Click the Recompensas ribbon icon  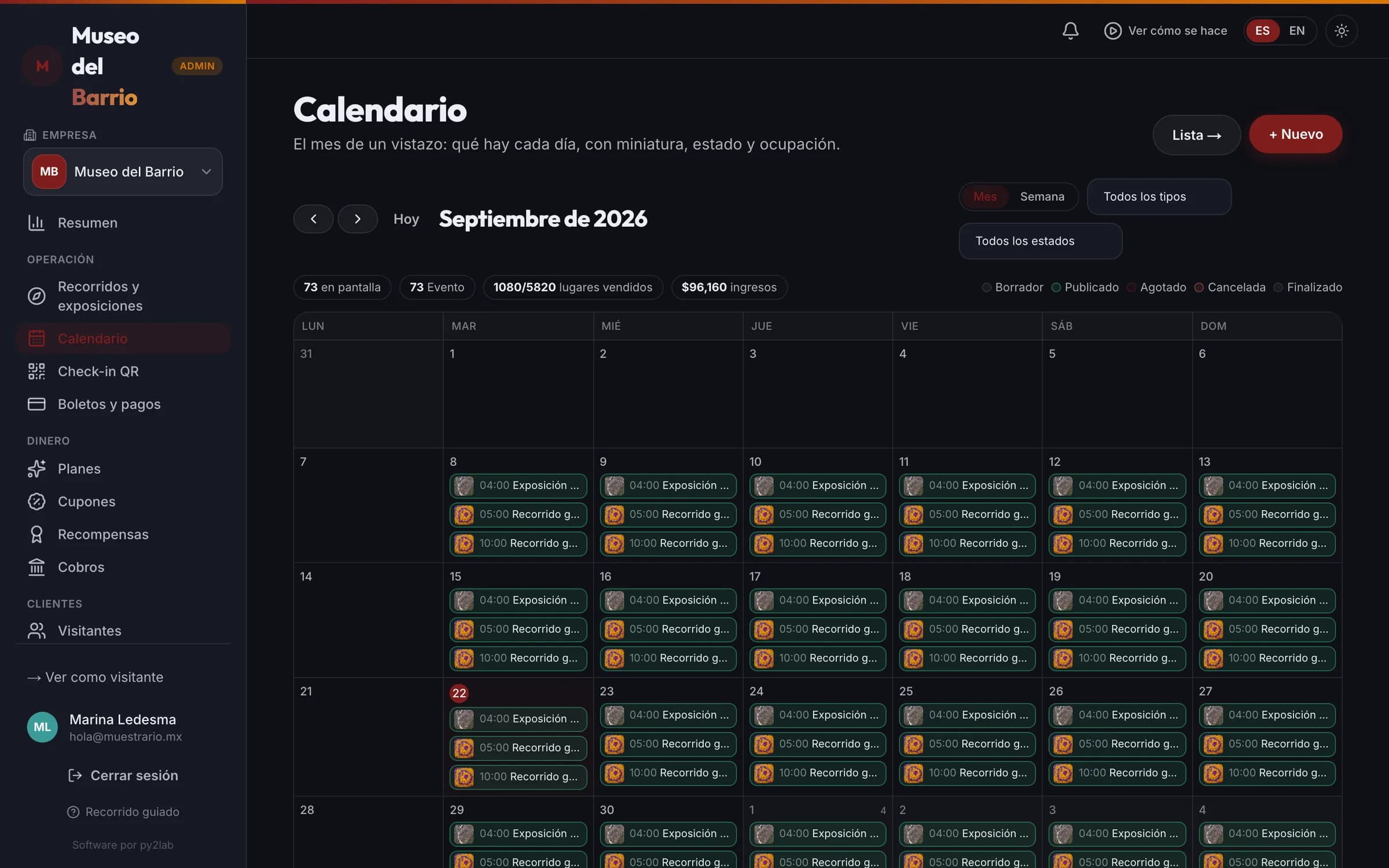(x=36, y=534)
